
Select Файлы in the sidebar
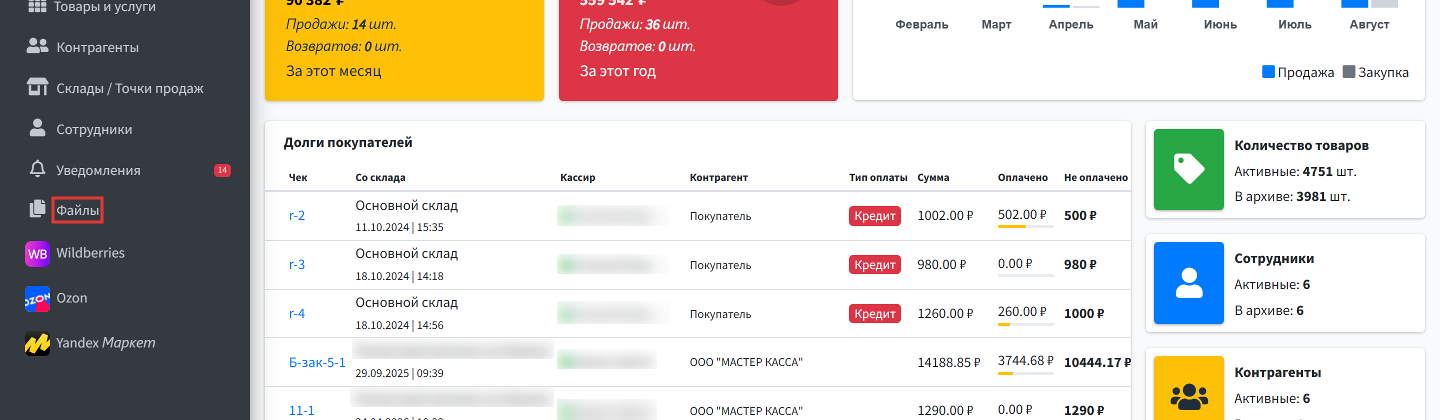coord(78,210)
